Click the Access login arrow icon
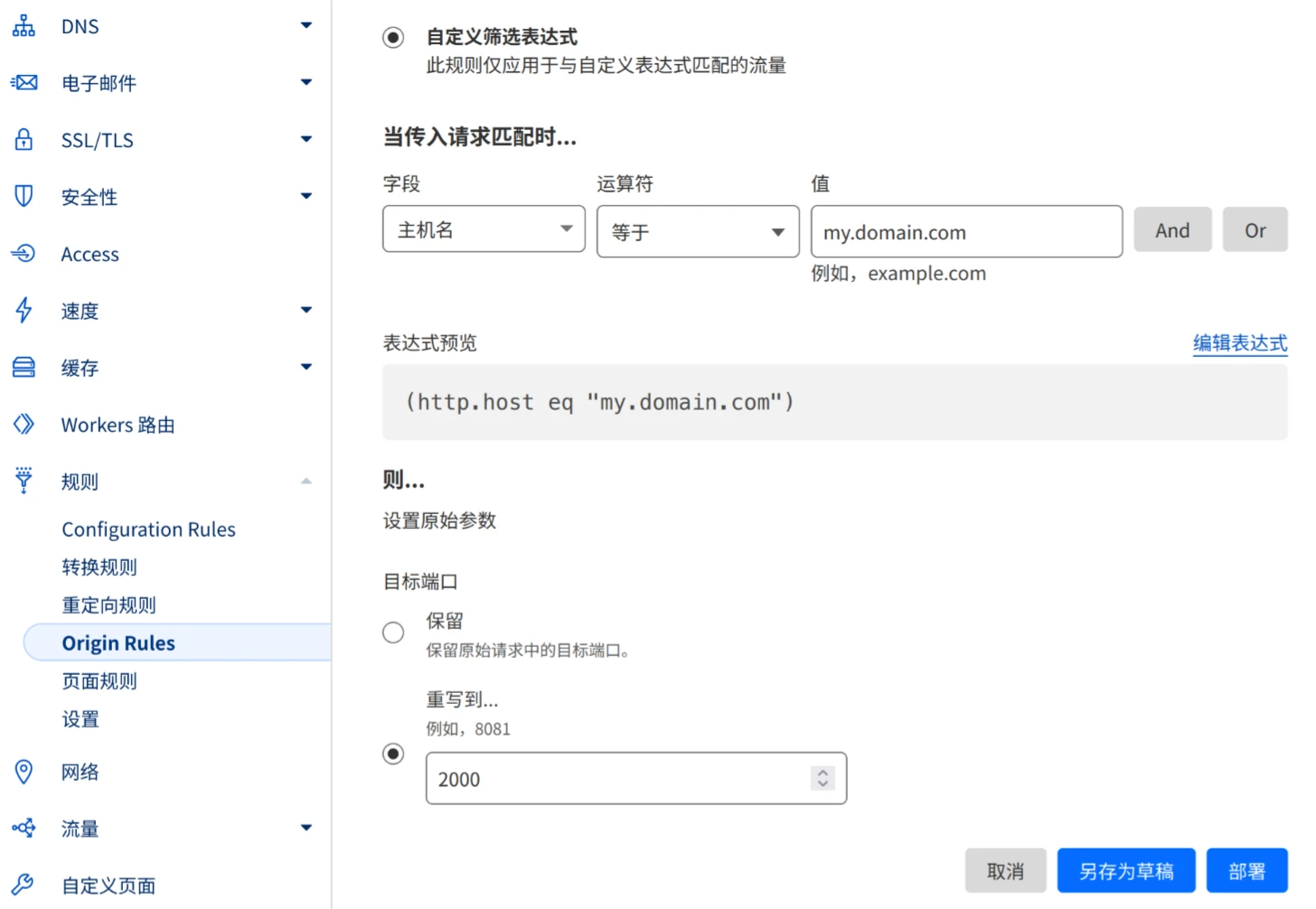The height and width of the screenshot is (909, 1316). 23,254
